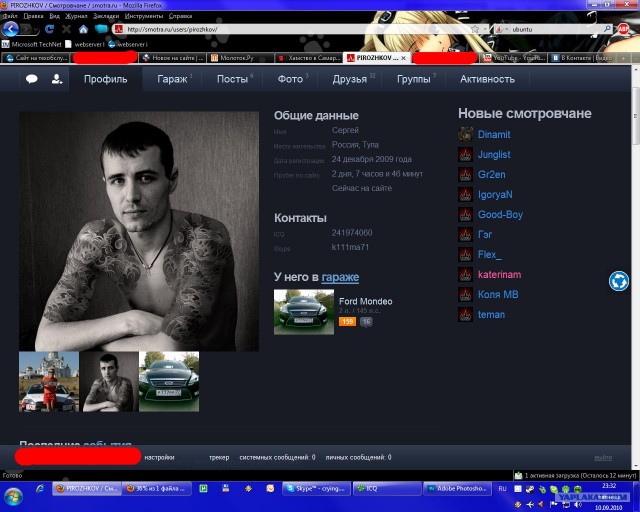
Task: Open the 36% download window in taskbar
Action: (156, 488)
